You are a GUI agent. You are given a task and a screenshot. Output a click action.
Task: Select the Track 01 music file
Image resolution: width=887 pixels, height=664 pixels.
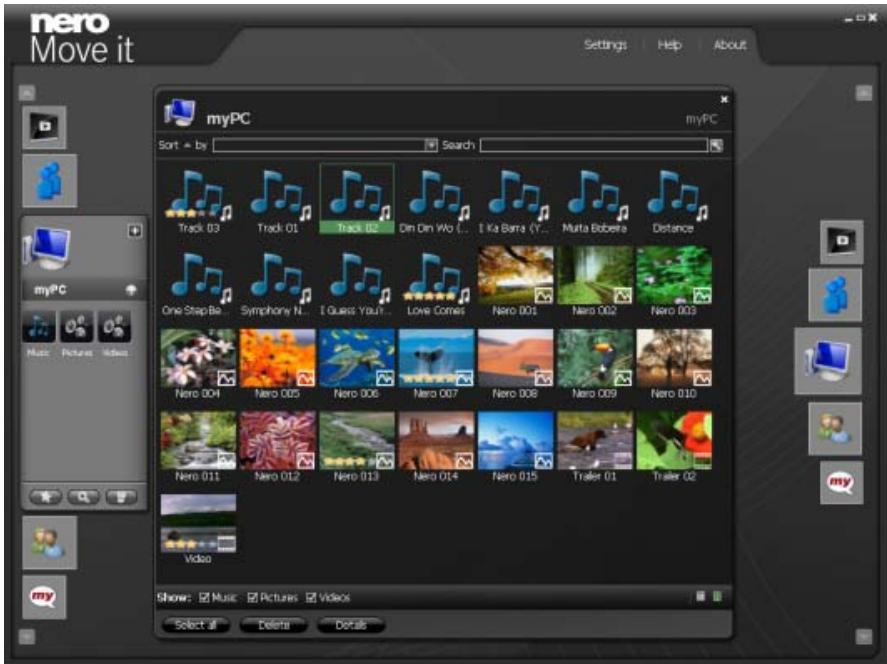pyautogui.click(x=278, y=200)
